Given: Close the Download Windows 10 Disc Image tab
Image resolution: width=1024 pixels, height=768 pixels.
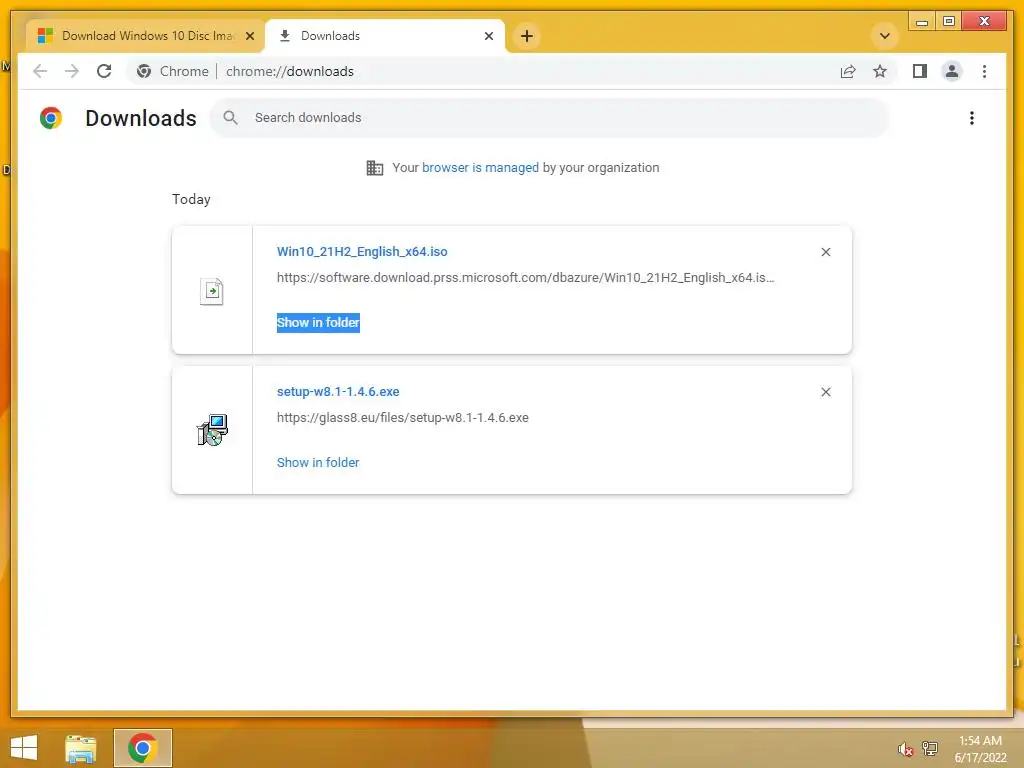Looking at the screenshot, I should (x=249, y=36).
